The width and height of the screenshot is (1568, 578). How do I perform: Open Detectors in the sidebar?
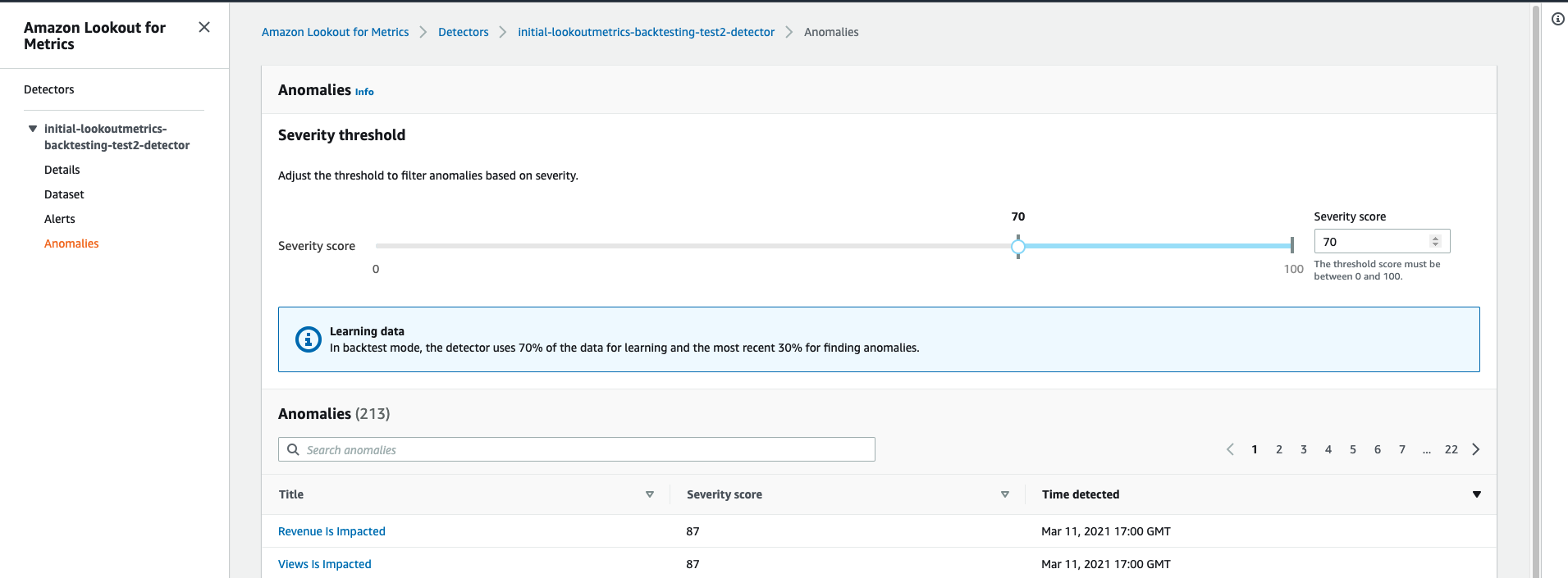tap(49, 89)
